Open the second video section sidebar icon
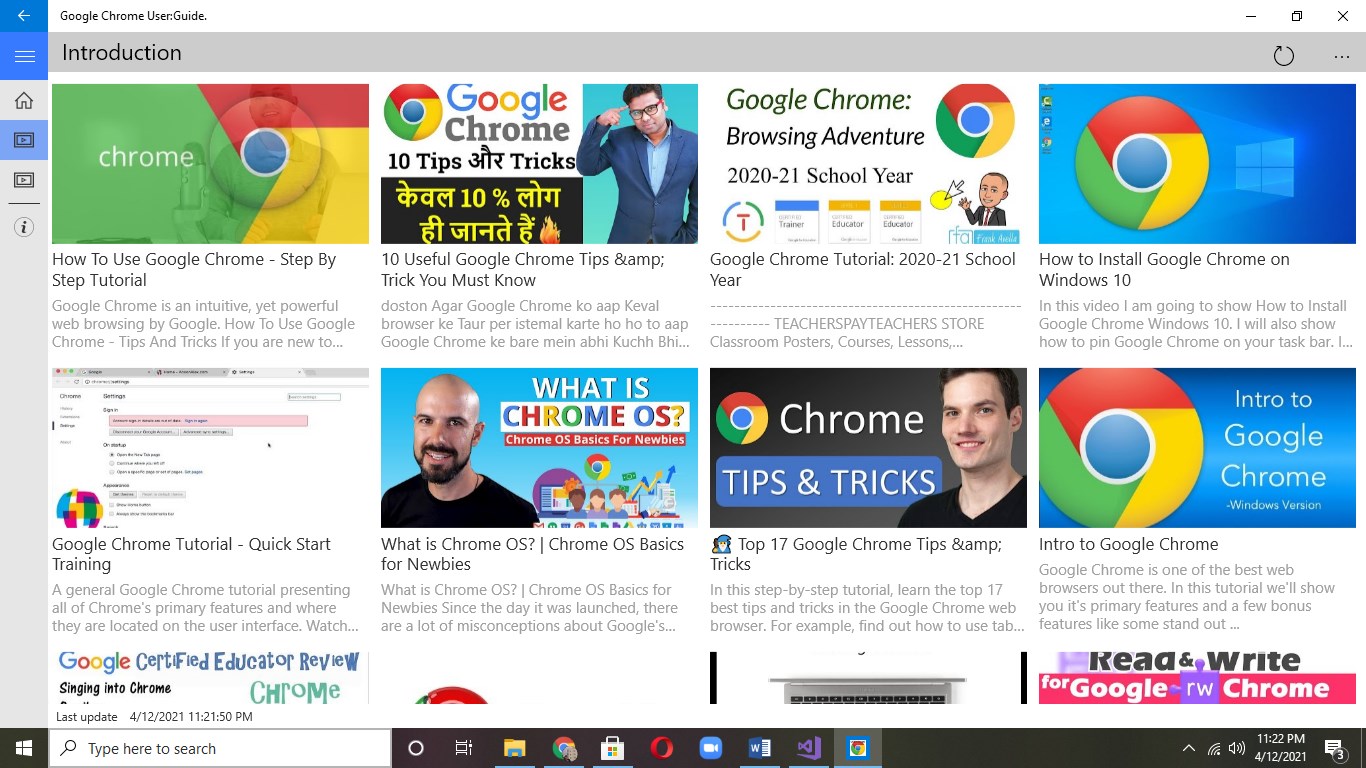 (x=24, y=180)
